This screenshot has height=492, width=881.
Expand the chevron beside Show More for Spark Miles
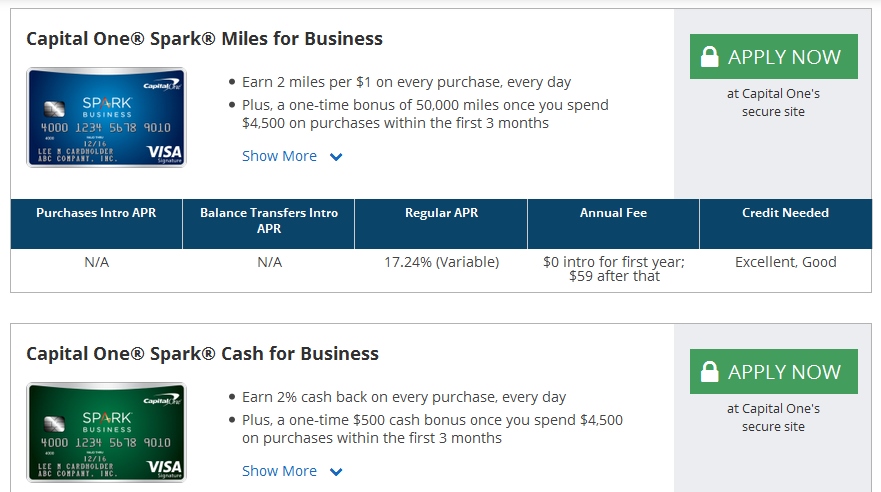336,157
